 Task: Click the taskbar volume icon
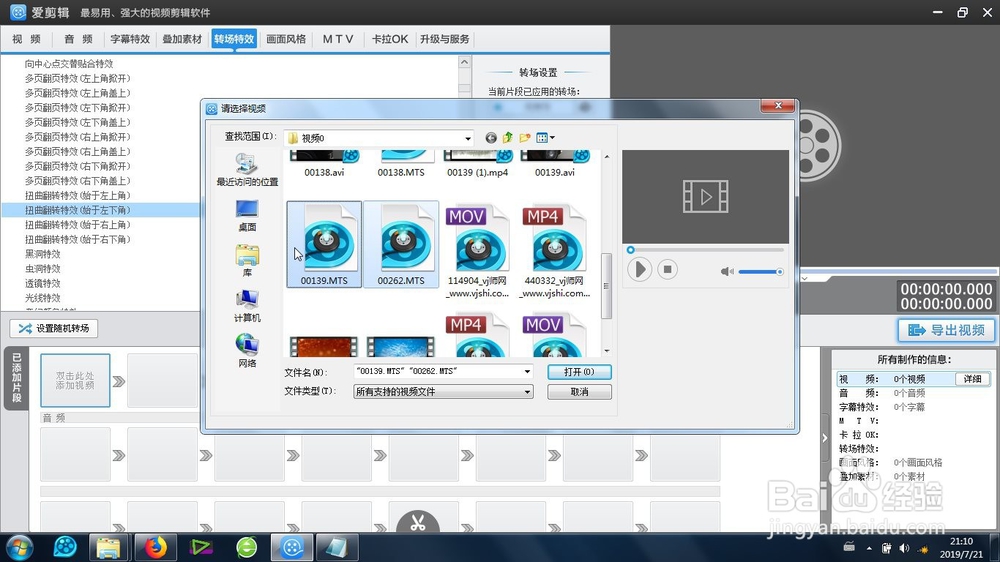point(904,548)
